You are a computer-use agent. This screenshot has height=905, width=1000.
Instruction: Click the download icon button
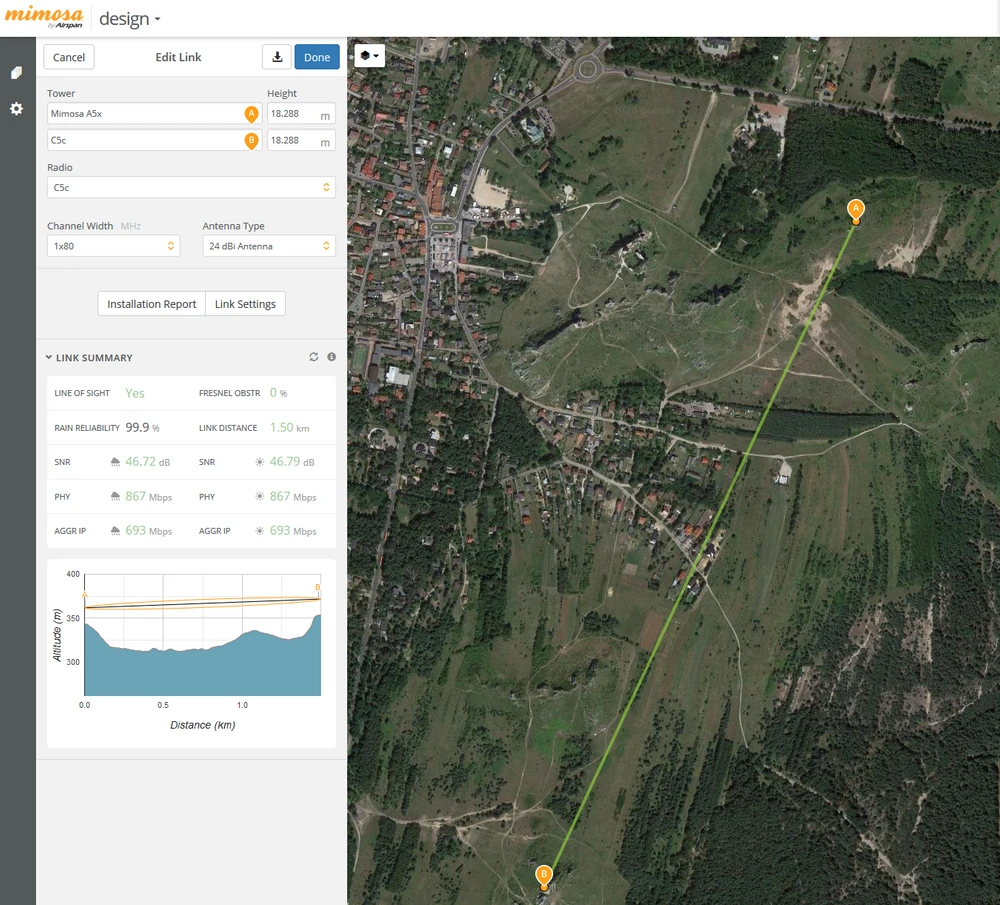tap(276, 57)
